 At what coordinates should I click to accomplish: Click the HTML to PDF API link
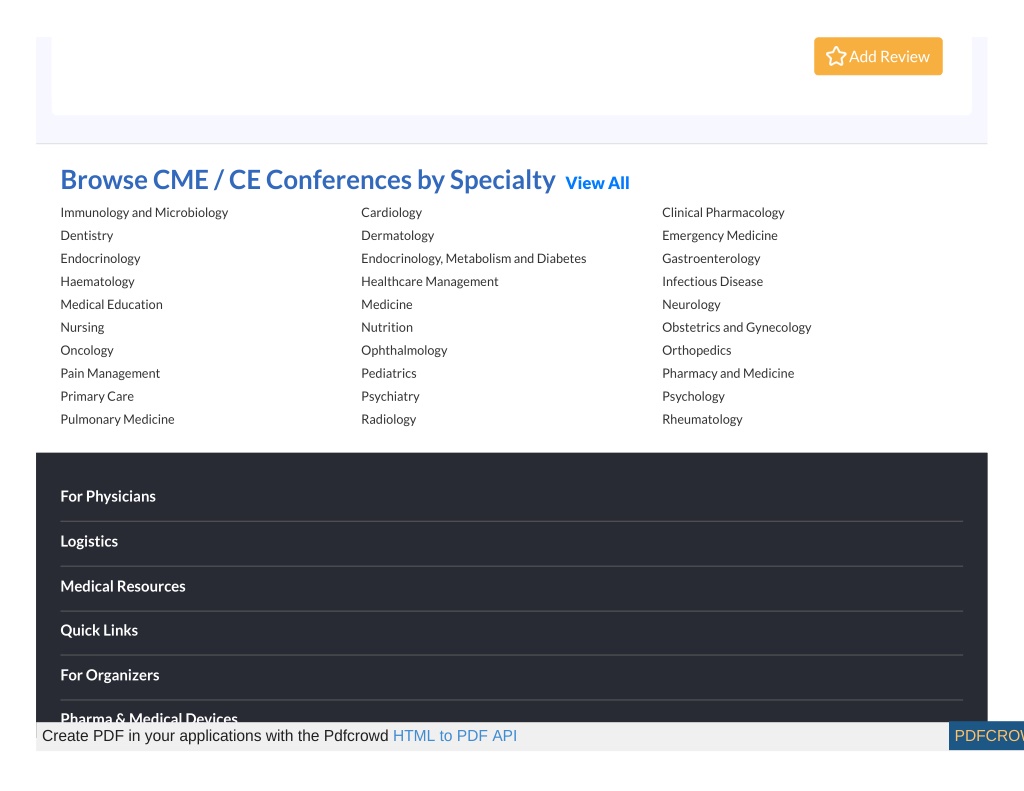coord(455,736)
